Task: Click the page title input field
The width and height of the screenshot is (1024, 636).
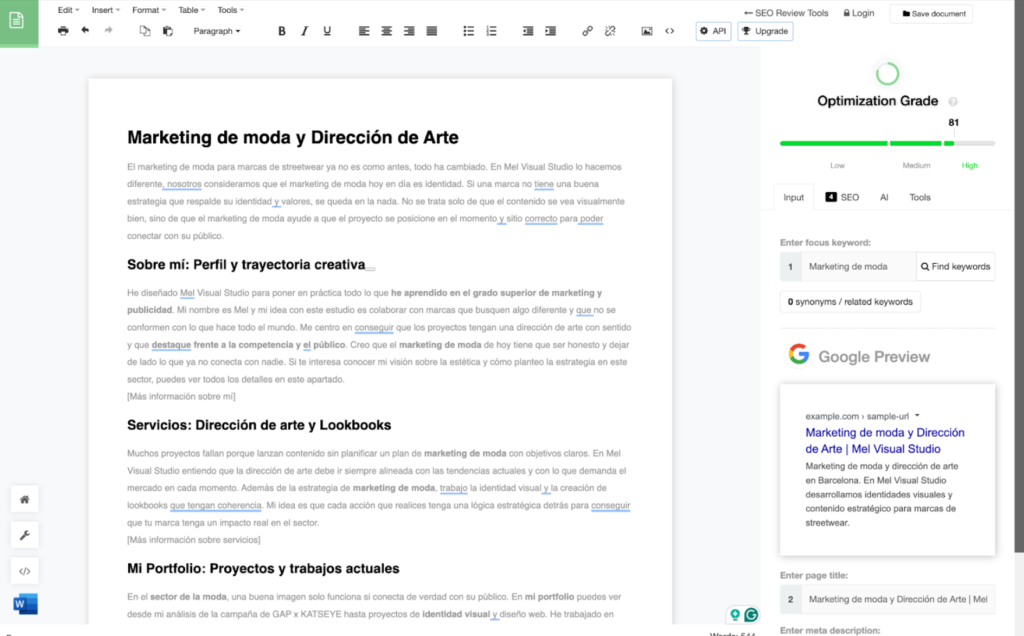Action: pyautogui.click(x=898, y=599)
